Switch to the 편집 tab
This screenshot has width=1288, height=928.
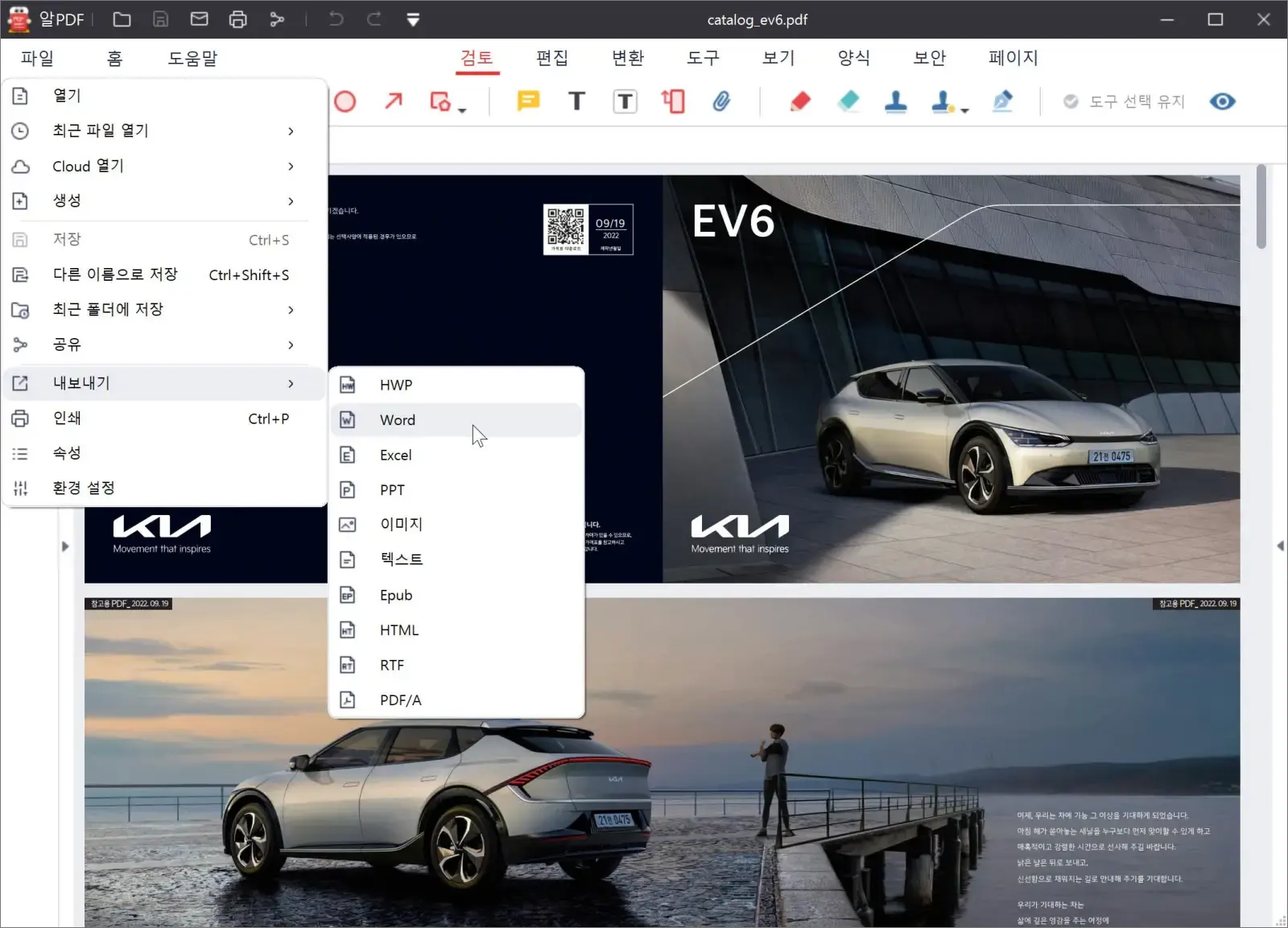point(552,58)
